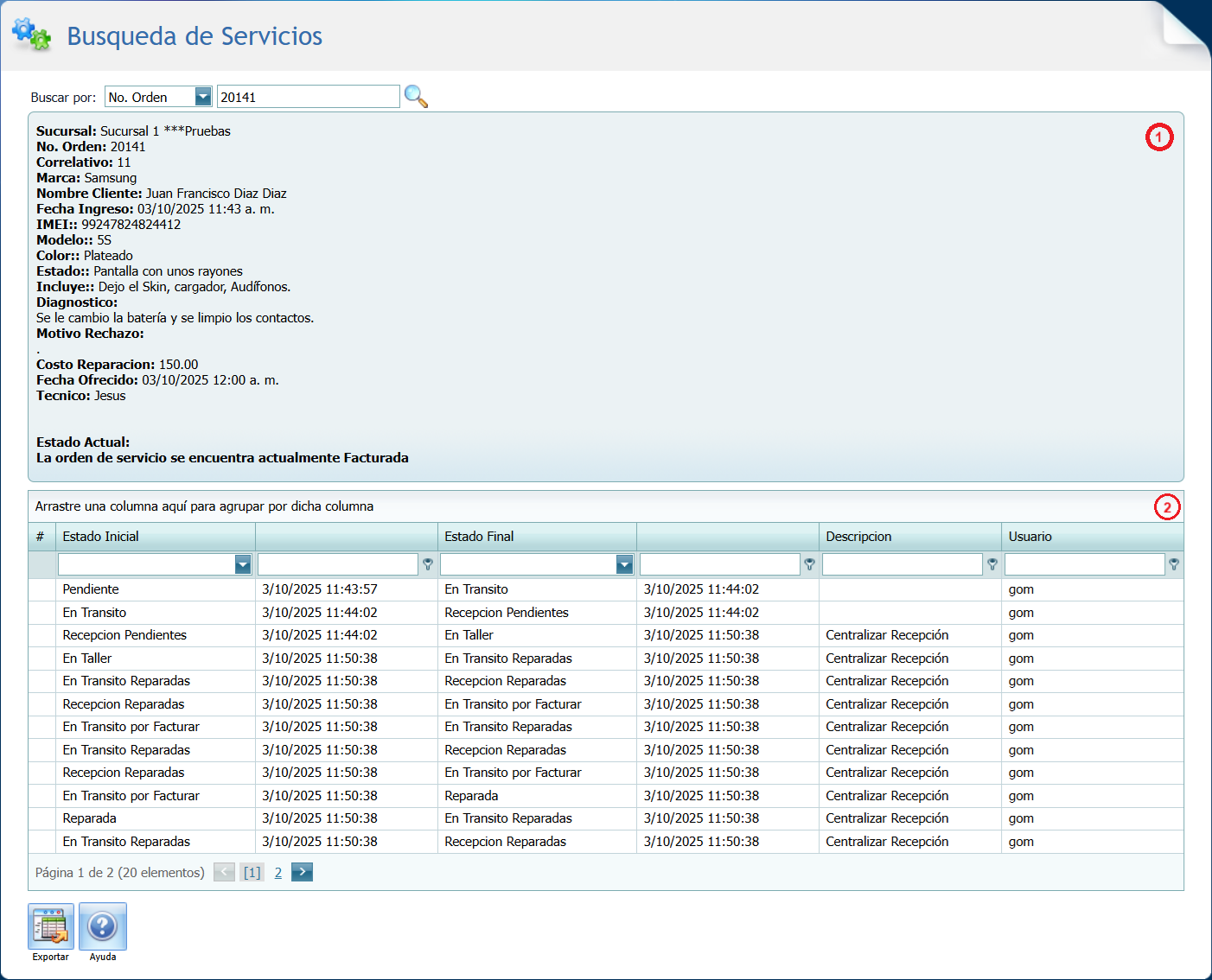Click the next page arrow button
Viewport: 1212px width, 980px height.
tap(302, 872)
